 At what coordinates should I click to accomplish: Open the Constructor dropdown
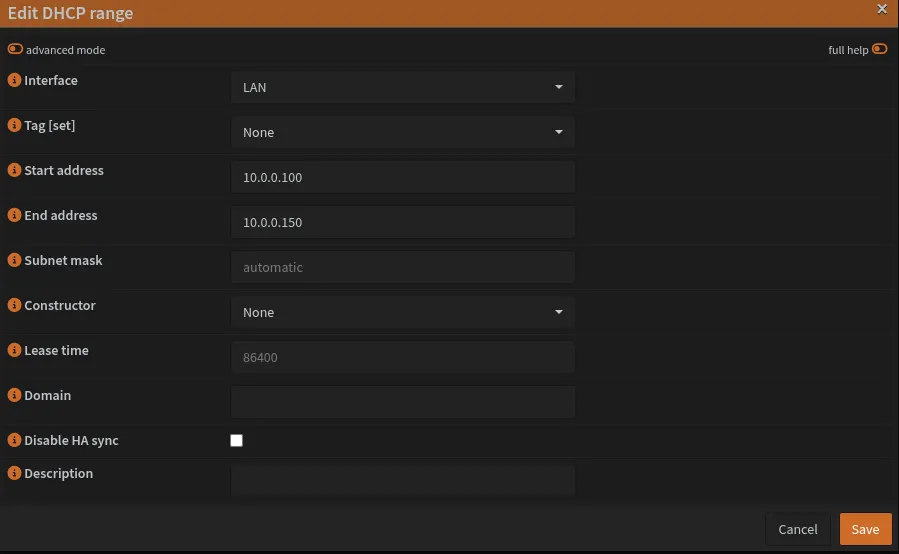[402, 312]
